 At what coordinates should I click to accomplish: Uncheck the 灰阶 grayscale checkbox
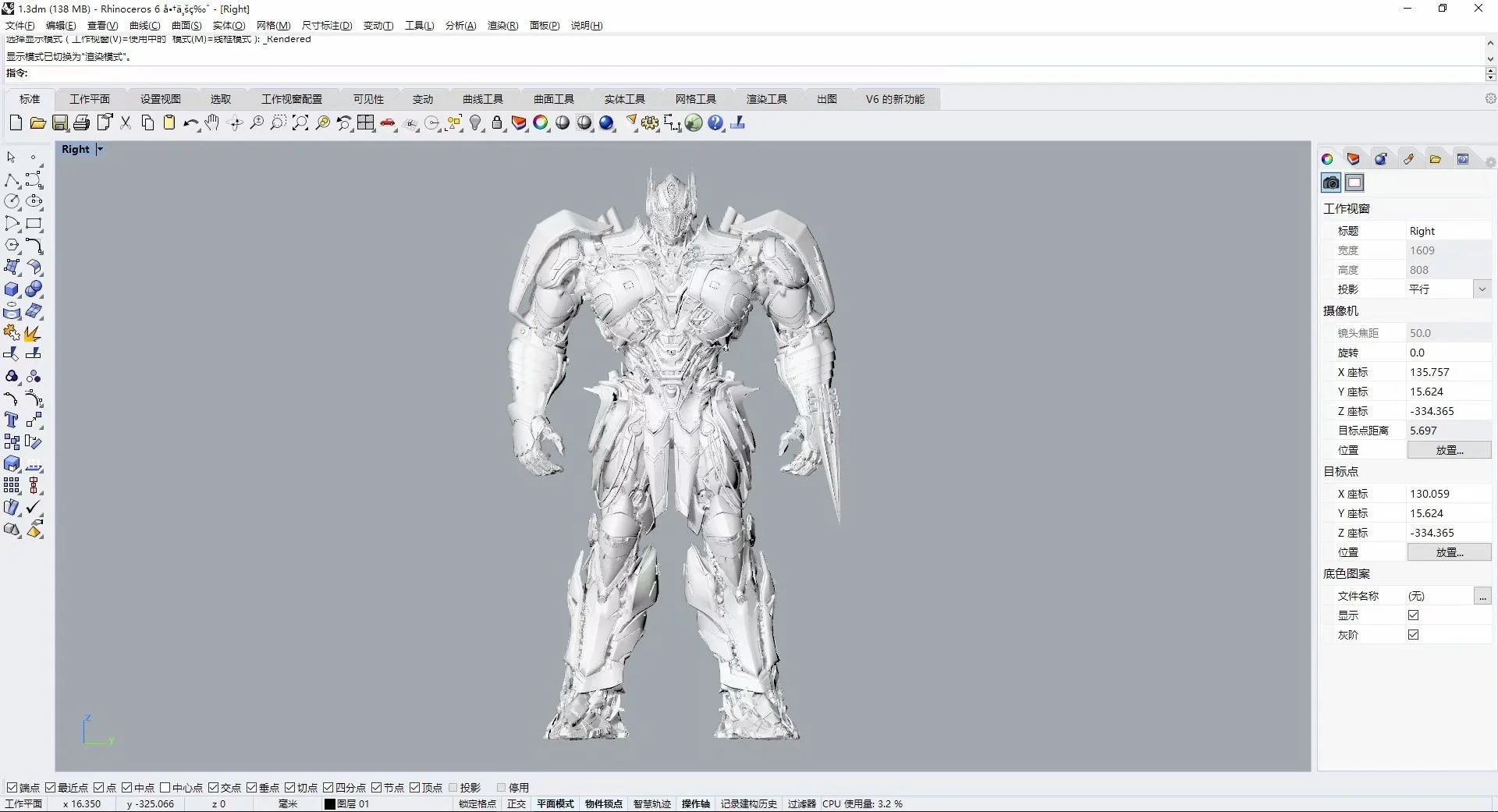(x=1413, y=634)
